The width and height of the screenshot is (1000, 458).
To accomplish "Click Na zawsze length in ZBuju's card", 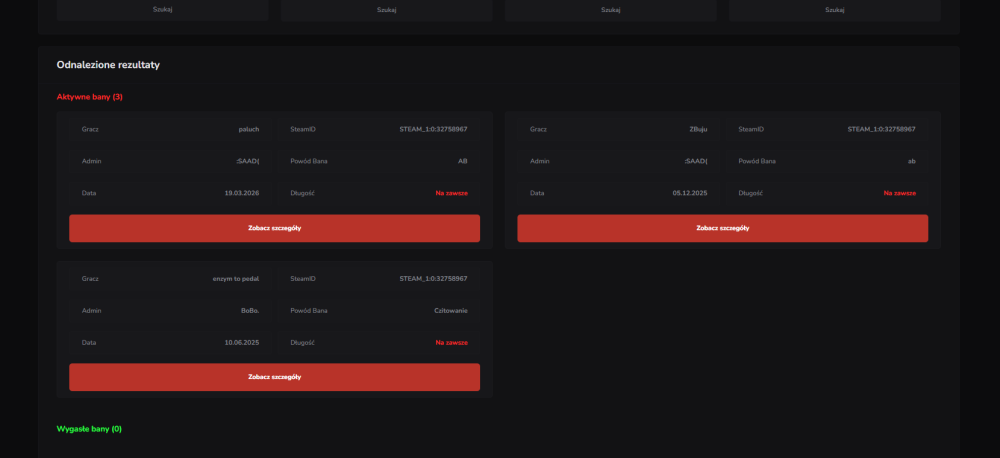I will tap(900, 193).
